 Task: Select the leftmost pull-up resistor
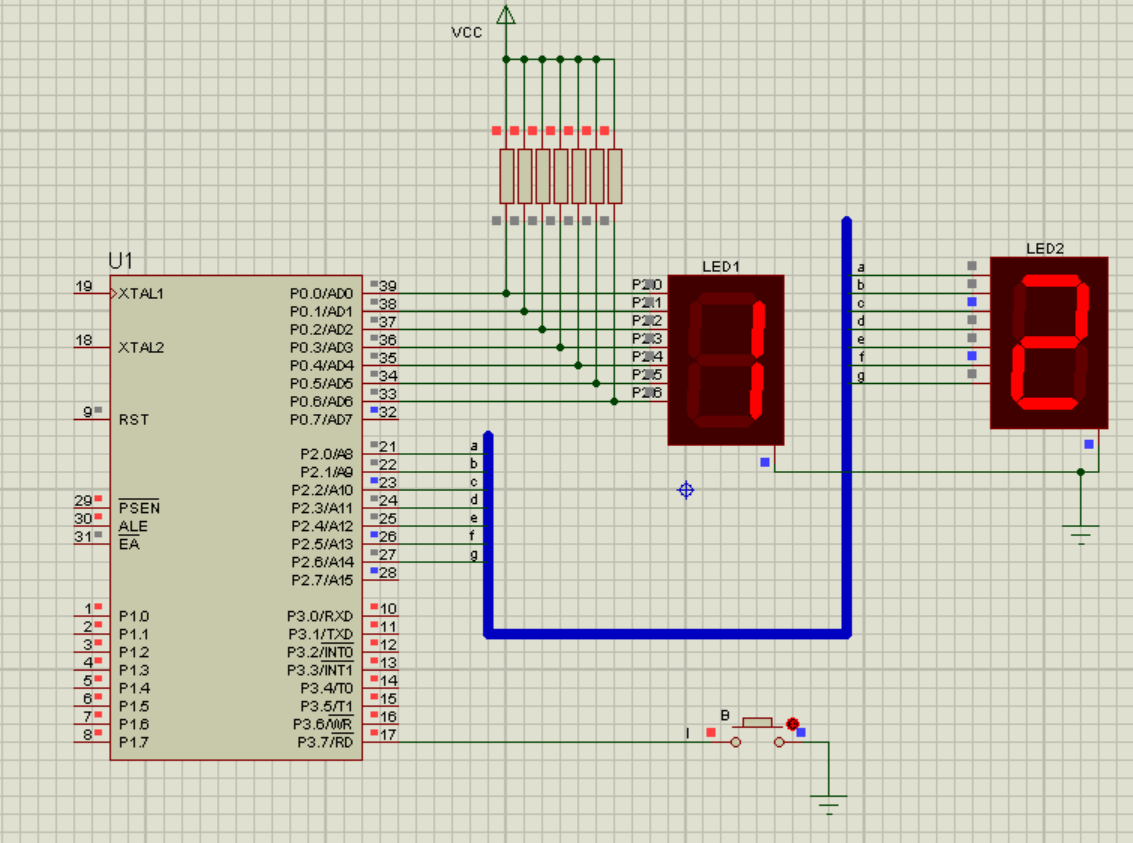click(507, 176)
